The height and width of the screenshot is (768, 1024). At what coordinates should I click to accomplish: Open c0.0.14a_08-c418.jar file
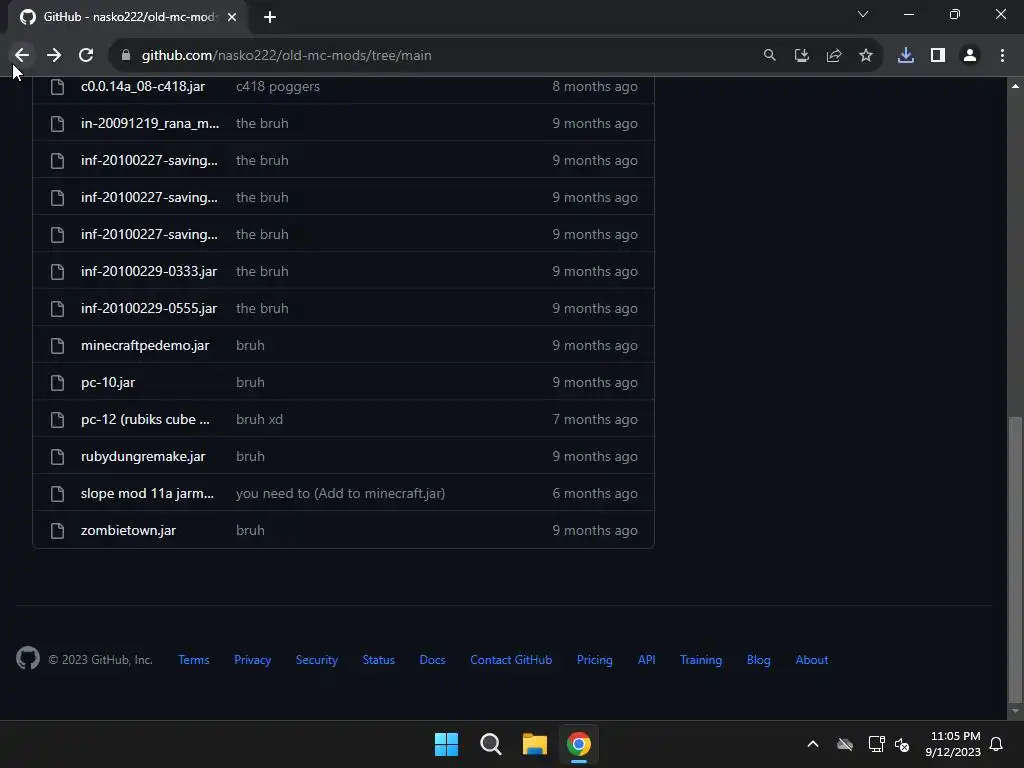coord(143,86)
